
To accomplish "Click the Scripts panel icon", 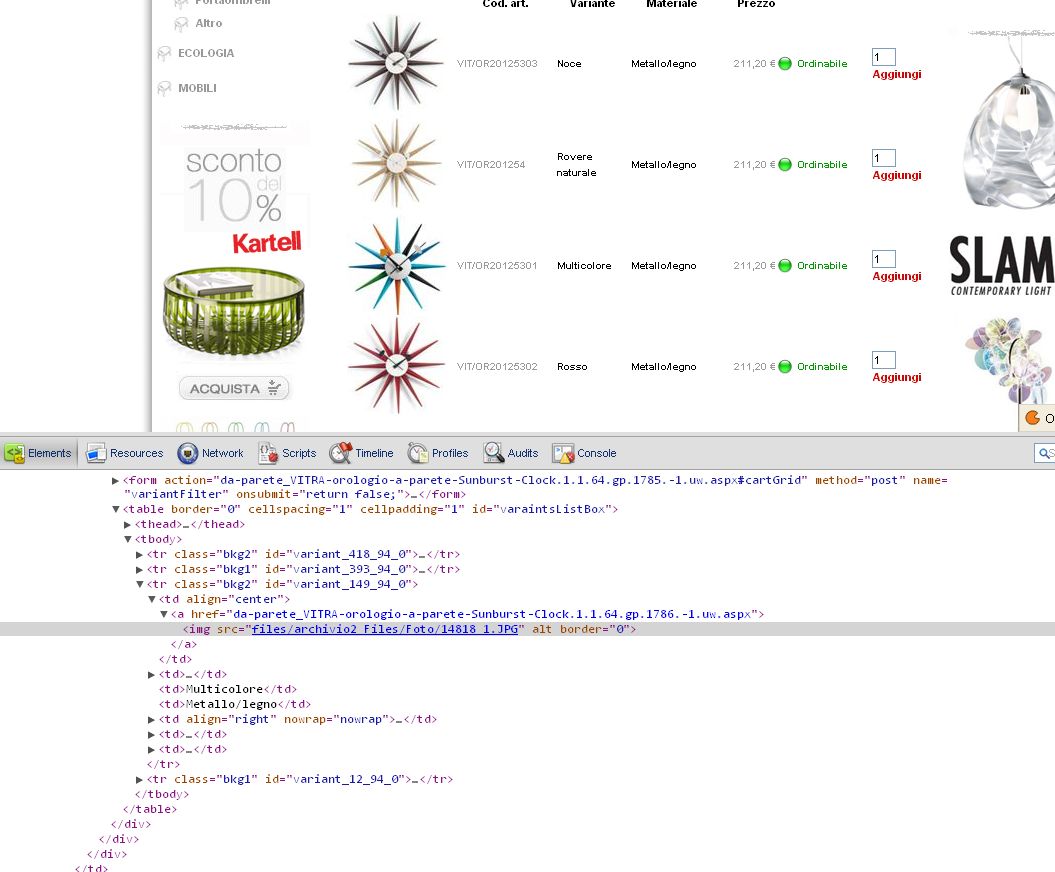I will point(268,453).
